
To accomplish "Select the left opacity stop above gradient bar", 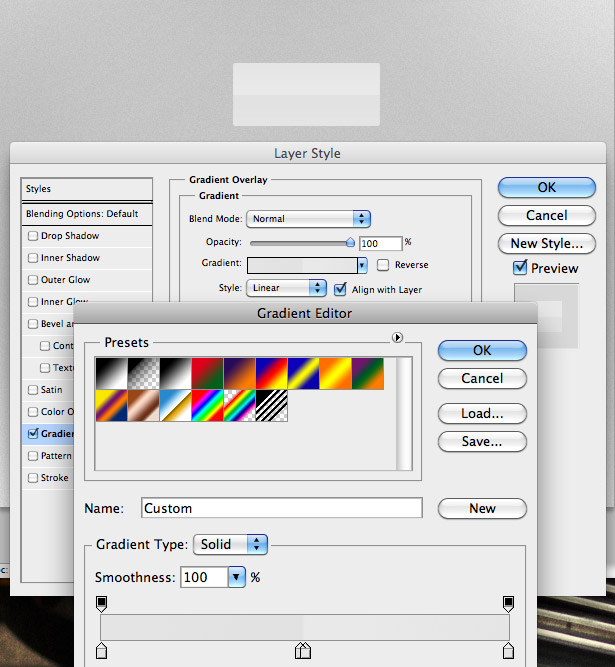I will pos(101,604).
